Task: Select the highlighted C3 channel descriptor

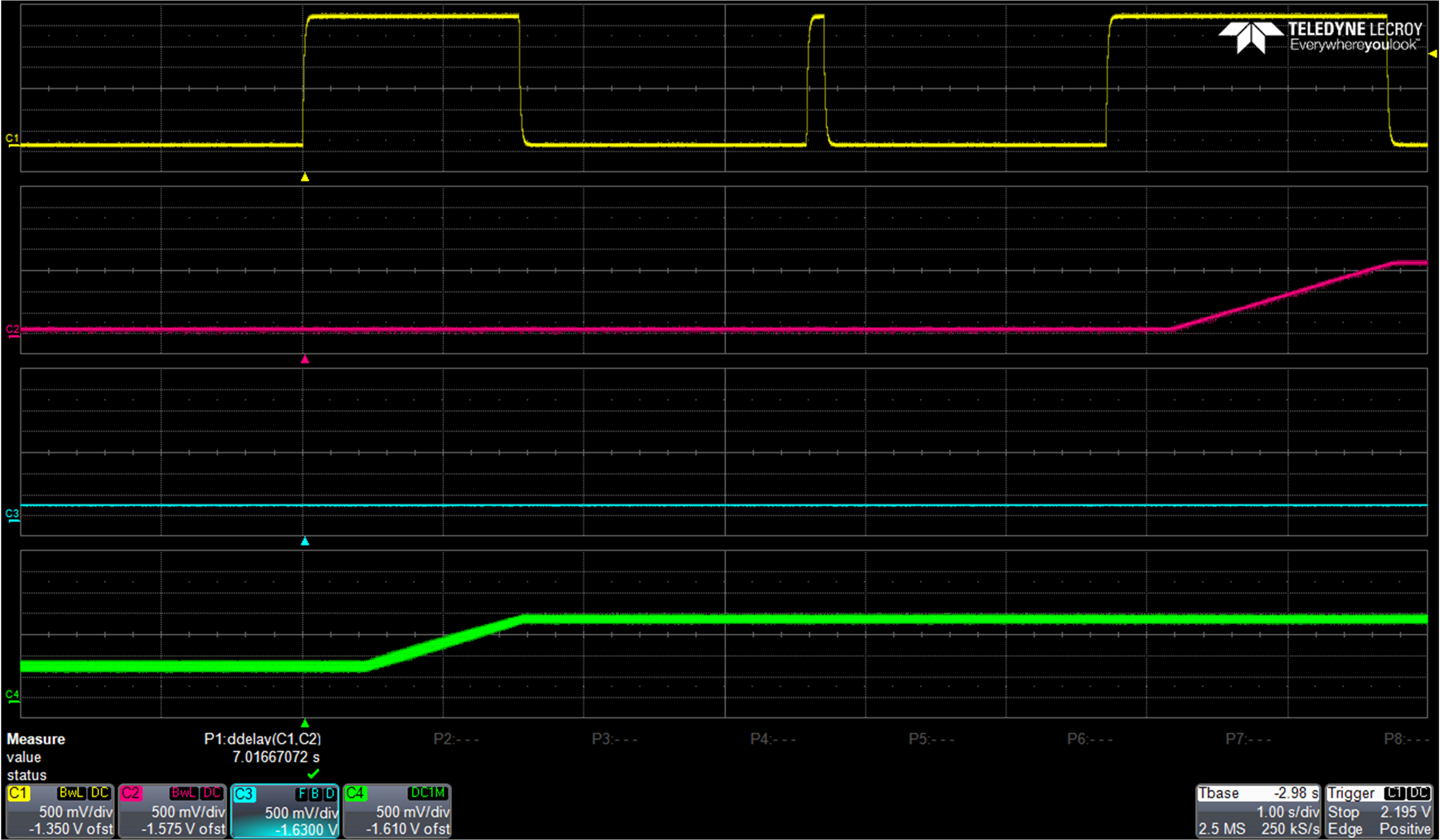Action: (x=284, y=812)
